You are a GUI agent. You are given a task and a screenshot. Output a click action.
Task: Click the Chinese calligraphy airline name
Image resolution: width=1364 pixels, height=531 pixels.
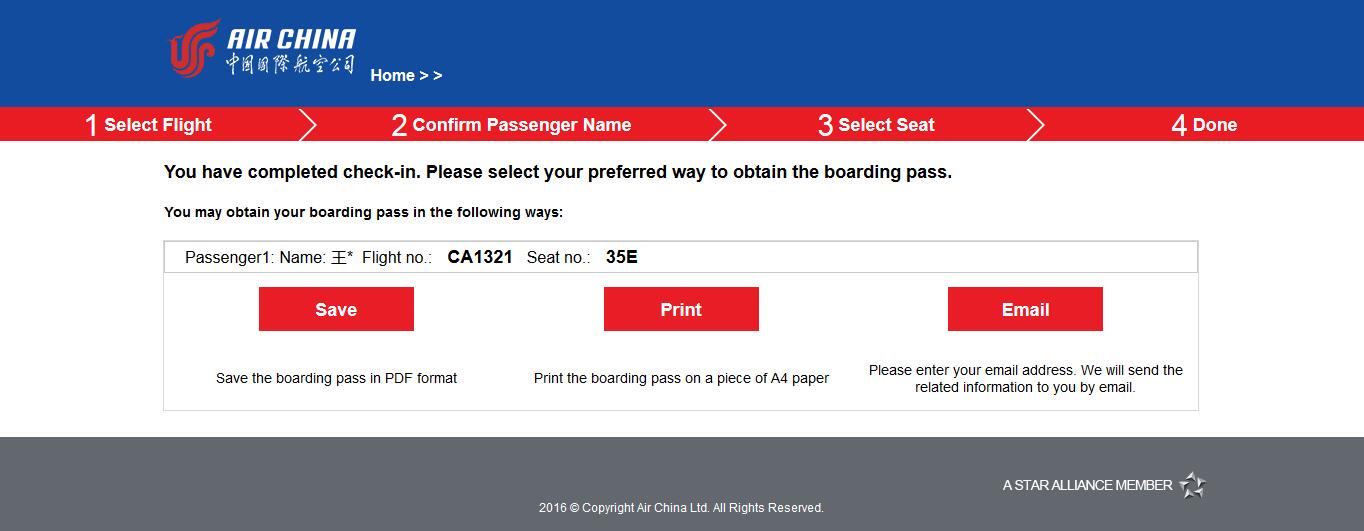[x=289, y=66]
